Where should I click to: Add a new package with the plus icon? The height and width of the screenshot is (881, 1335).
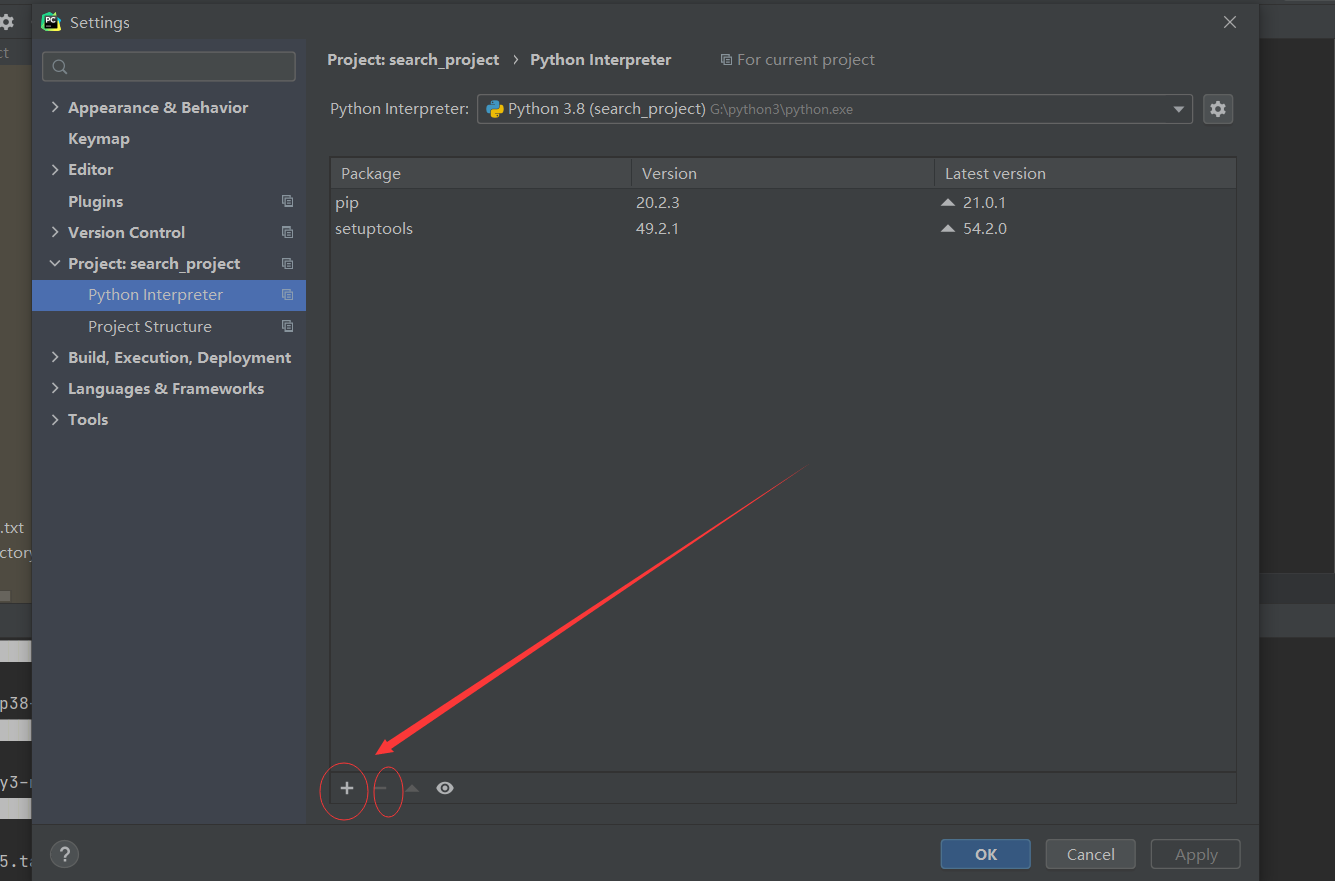click(x=345, y=788)
